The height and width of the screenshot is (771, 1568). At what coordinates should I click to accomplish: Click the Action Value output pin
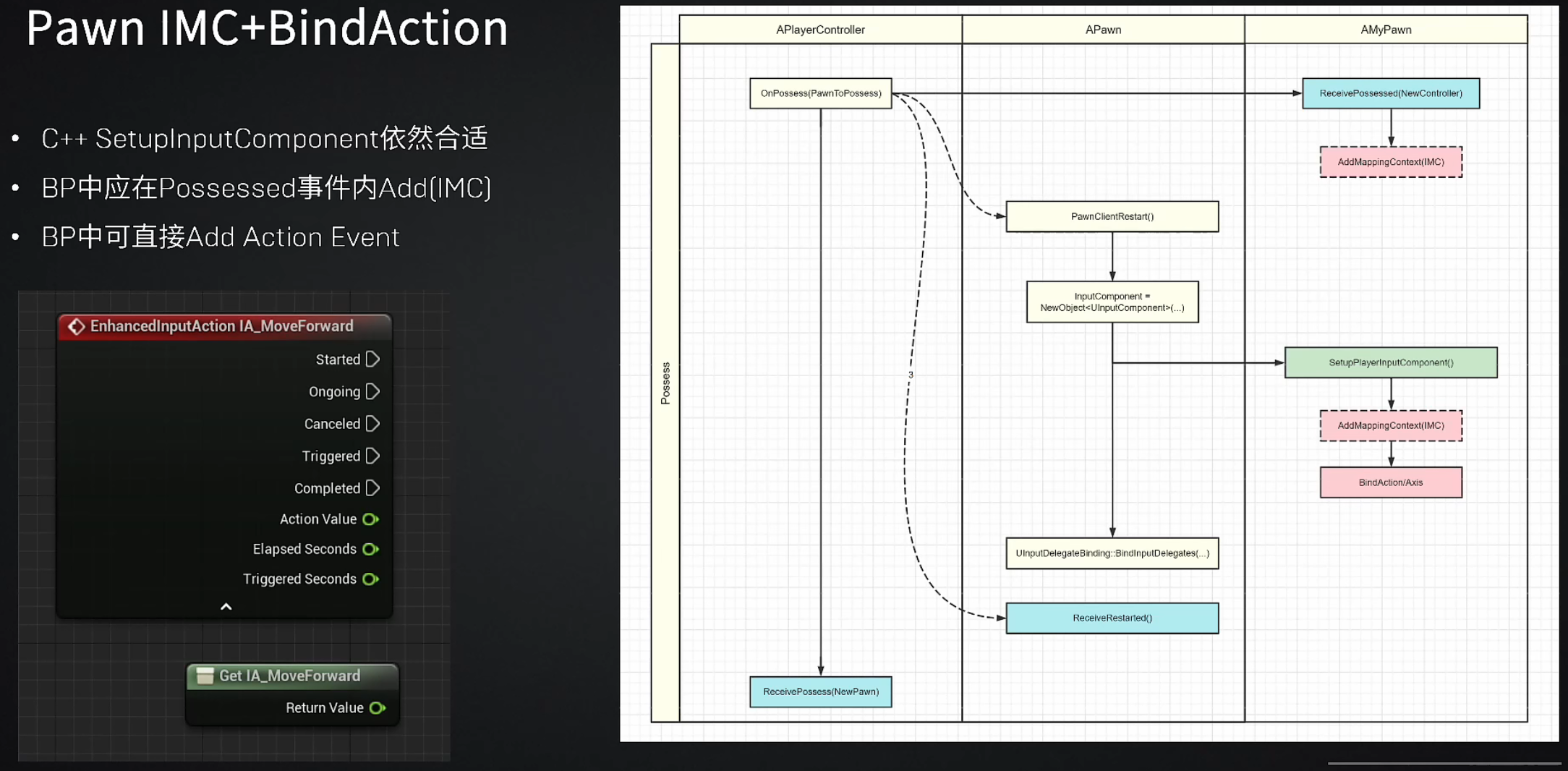370,519
